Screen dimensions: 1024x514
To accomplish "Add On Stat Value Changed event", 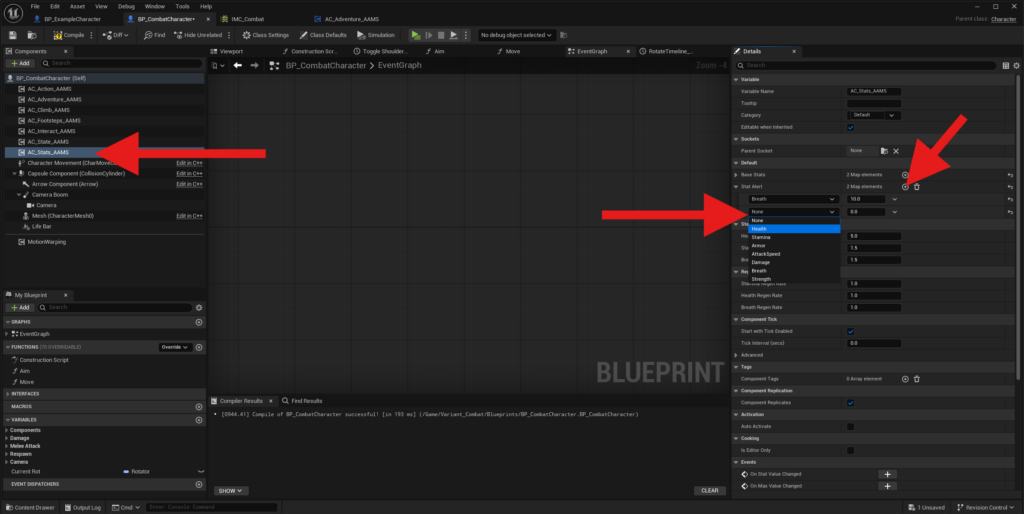I will (x=888, y=474).
